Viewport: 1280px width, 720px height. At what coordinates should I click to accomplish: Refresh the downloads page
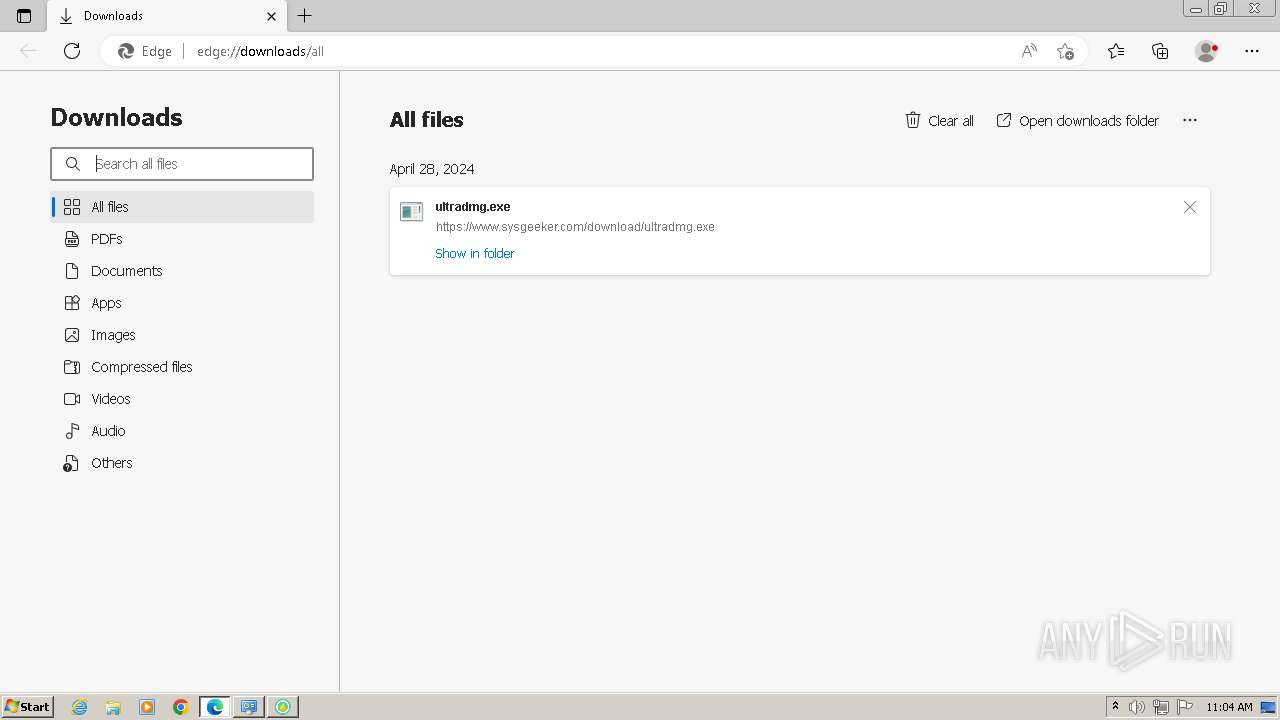[72, 51]
